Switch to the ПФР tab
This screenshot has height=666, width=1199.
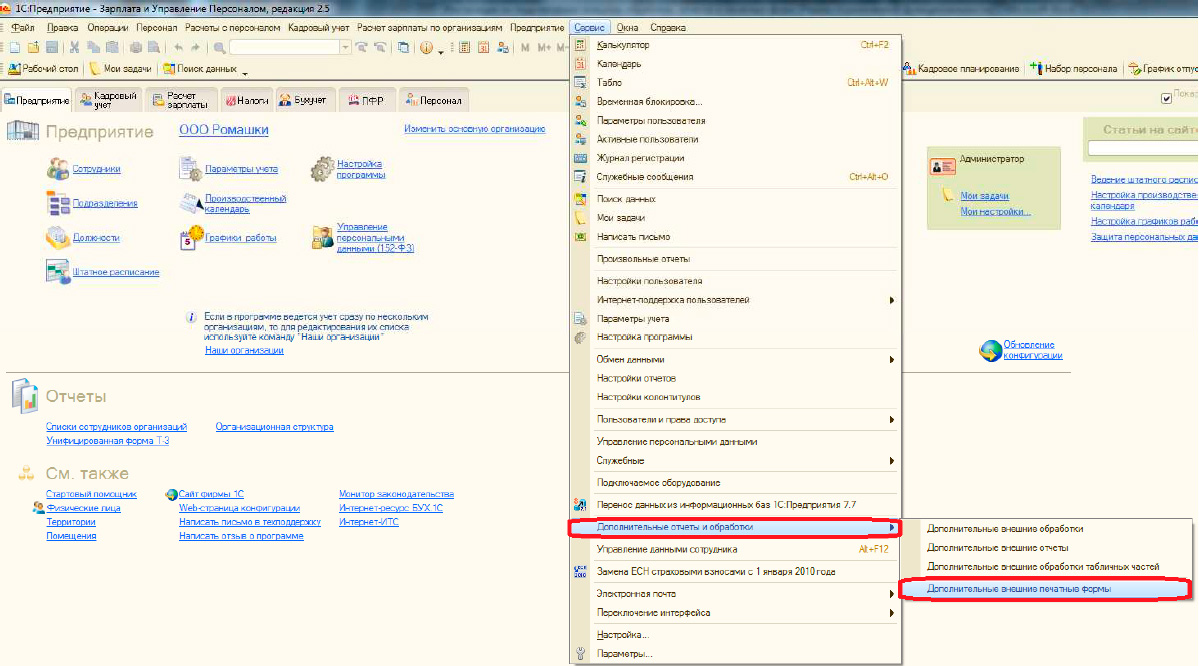366,100
